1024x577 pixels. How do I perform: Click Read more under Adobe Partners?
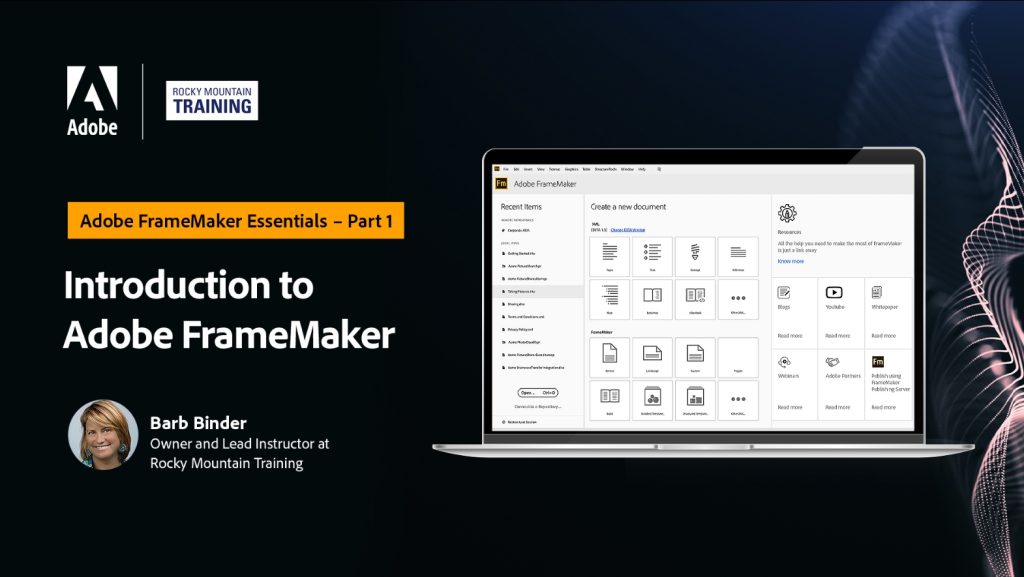(837, 407)
